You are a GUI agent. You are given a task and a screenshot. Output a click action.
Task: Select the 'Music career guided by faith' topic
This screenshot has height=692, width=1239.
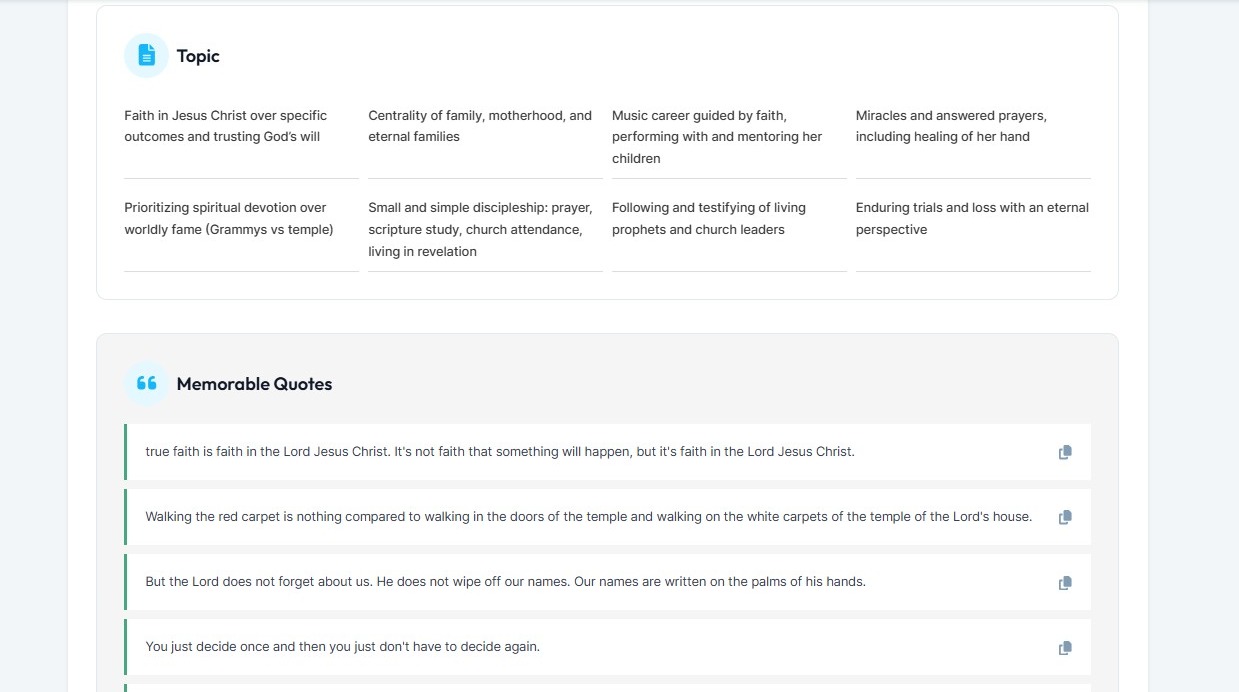717,137
